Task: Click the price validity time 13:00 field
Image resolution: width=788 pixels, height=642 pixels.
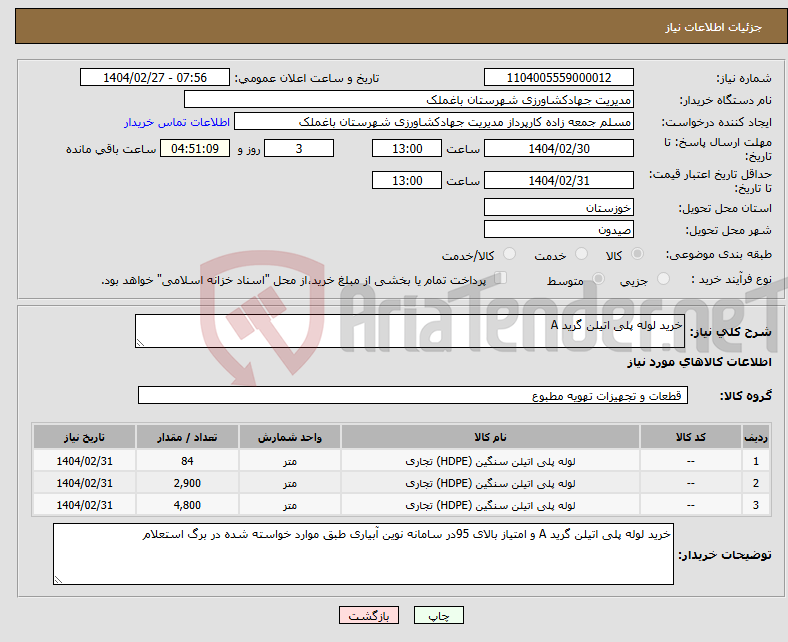Action: [407, 180]
